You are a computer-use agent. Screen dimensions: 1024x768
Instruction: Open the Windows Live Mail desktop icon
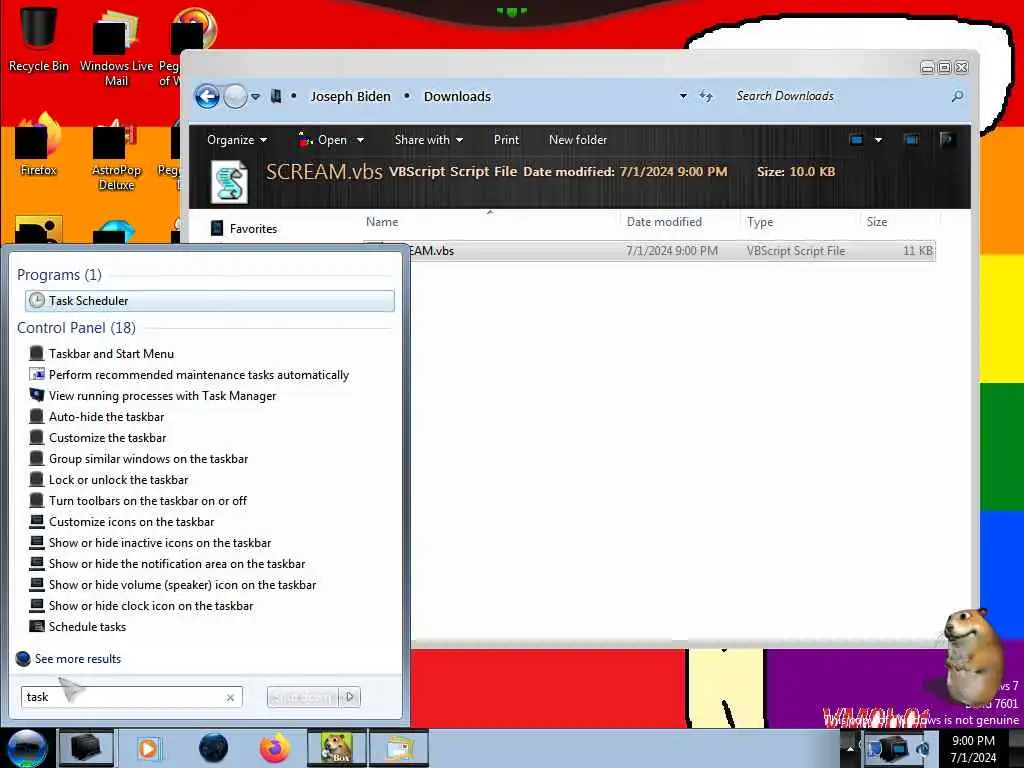point(116,47)
